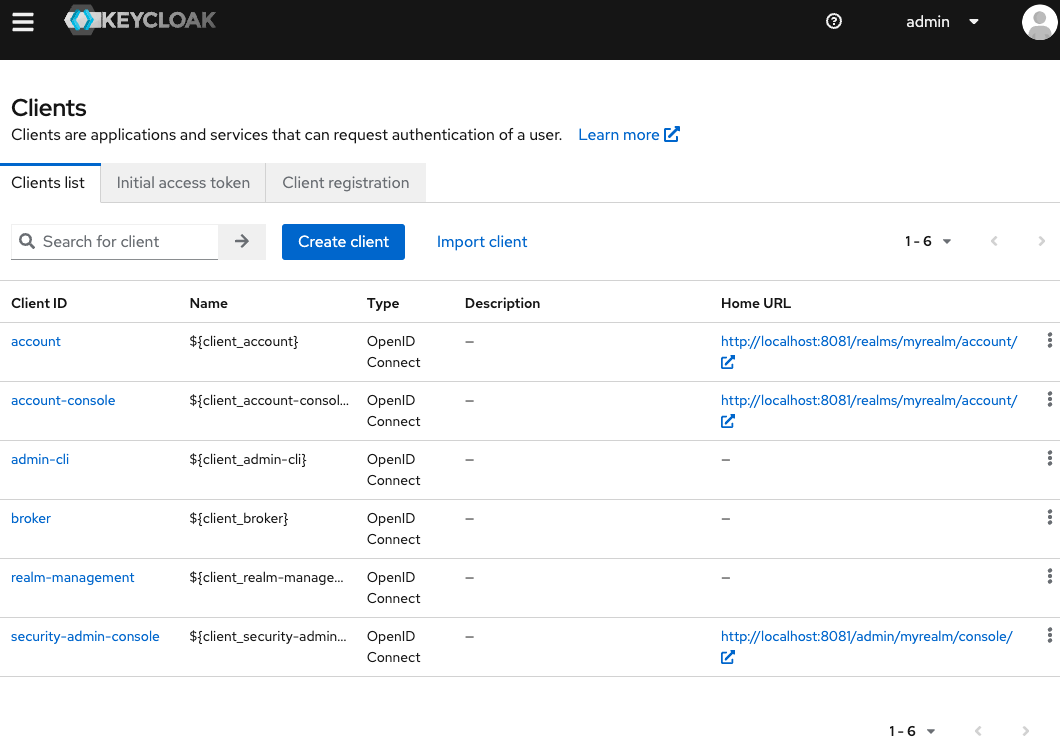Open kebab menu for broker row
This screenshot has width=1060, height=751.
1049,518
